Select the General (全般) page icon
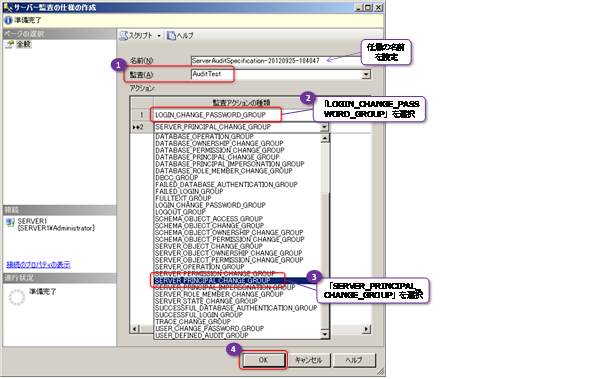The height and width of the screenshot is (379, 590). pos(9,44)
